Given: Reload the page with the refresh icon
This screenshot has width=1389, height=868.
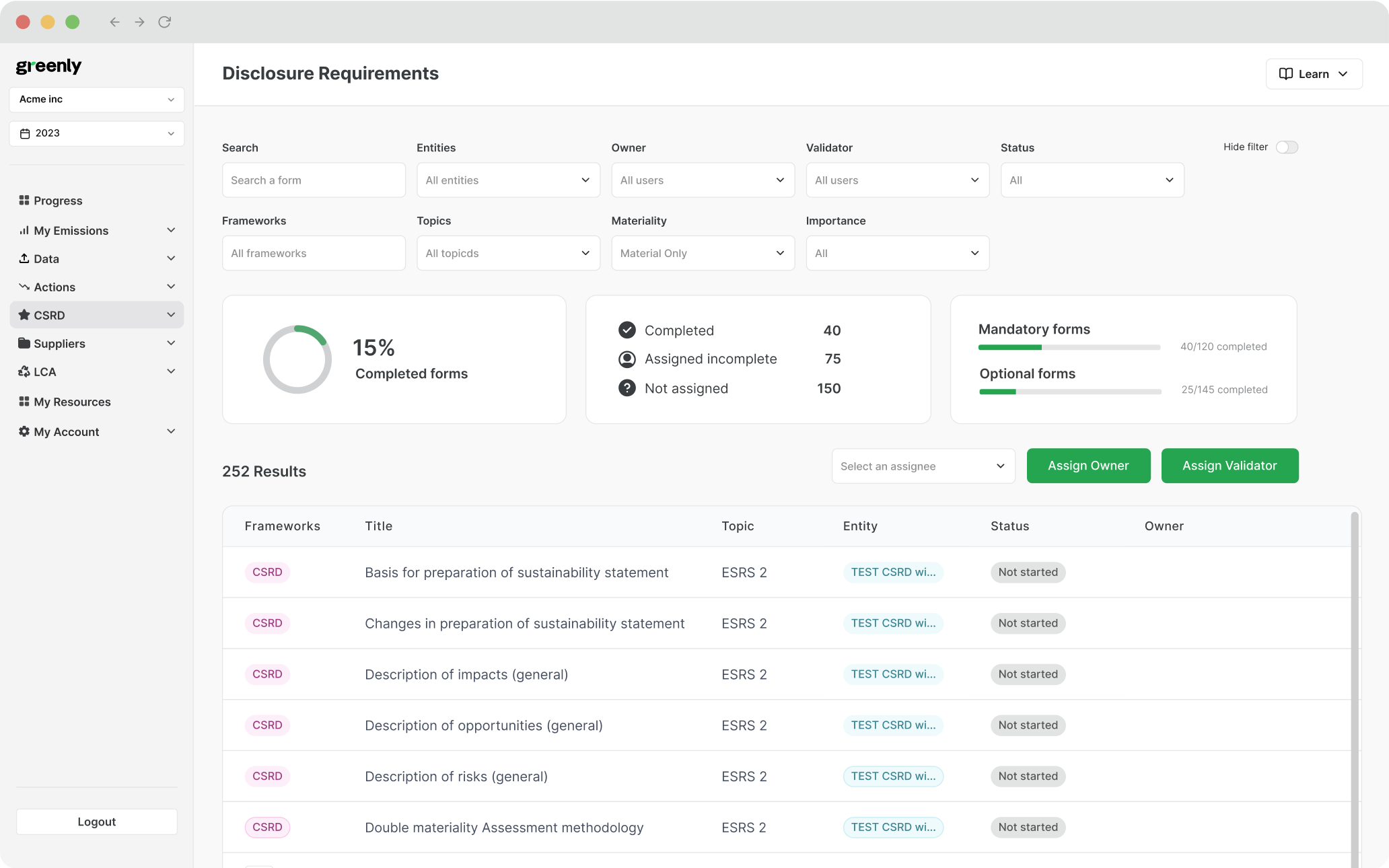Looking at the screenshot, I should pyautogui.click(x=164, y=22).
